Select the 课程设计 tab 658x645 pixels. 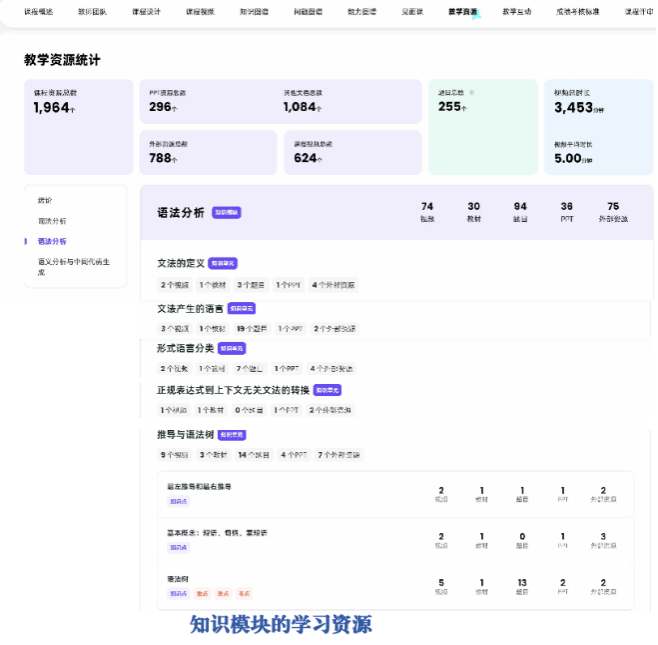coord(146,12)
